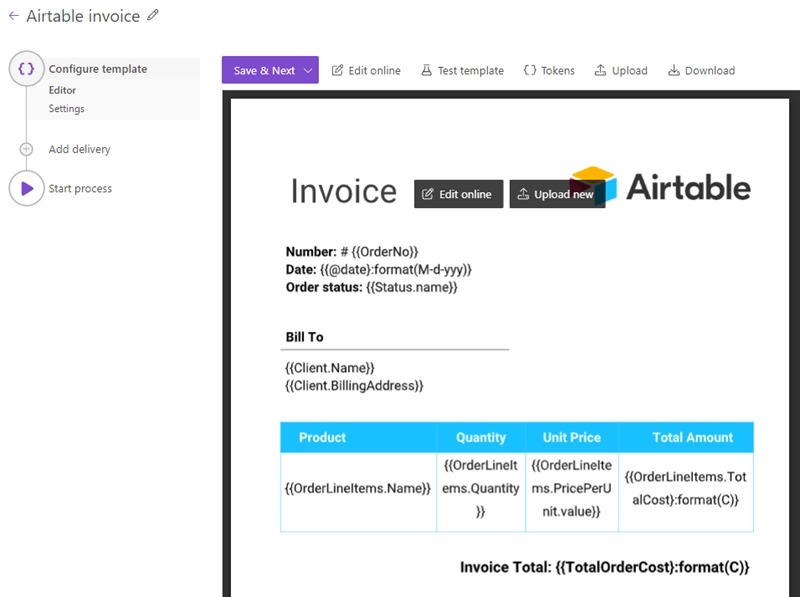
Task: Select the Add delivery step
Action: 80,149
